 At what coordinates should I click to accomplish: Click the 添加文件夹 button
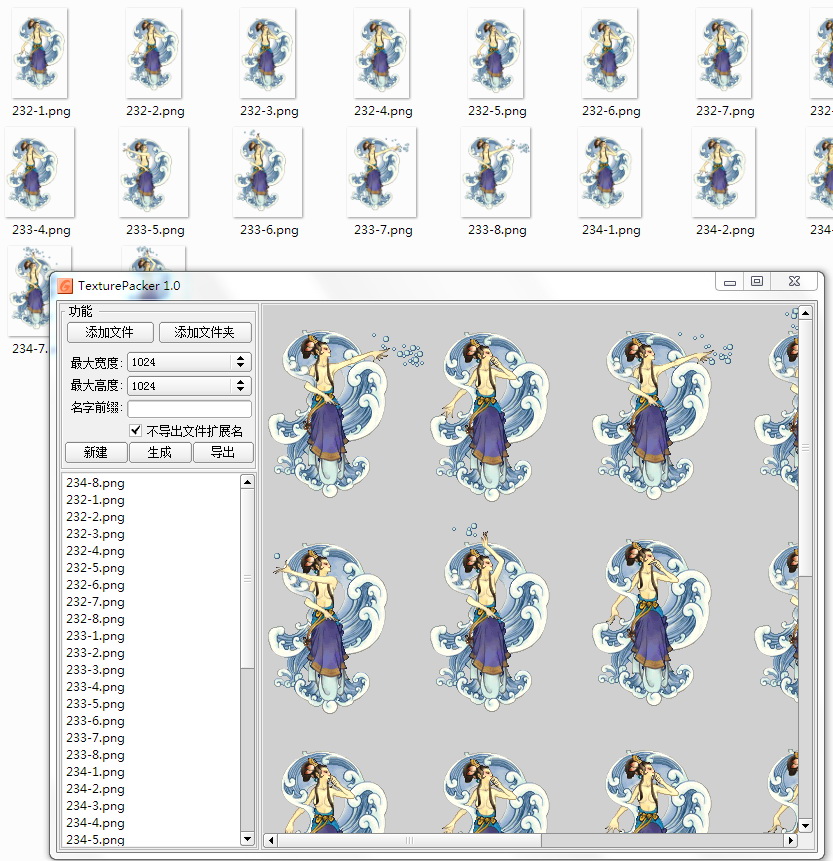205,332
